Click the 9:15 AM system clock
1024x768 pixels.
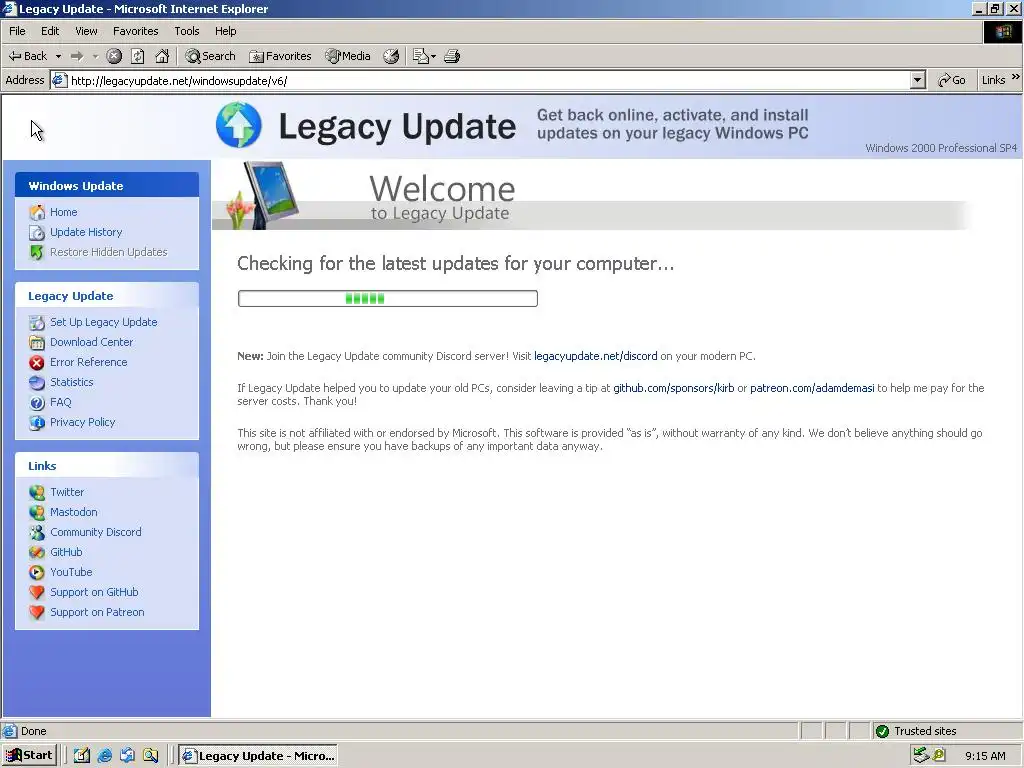(x=985, y=756)
